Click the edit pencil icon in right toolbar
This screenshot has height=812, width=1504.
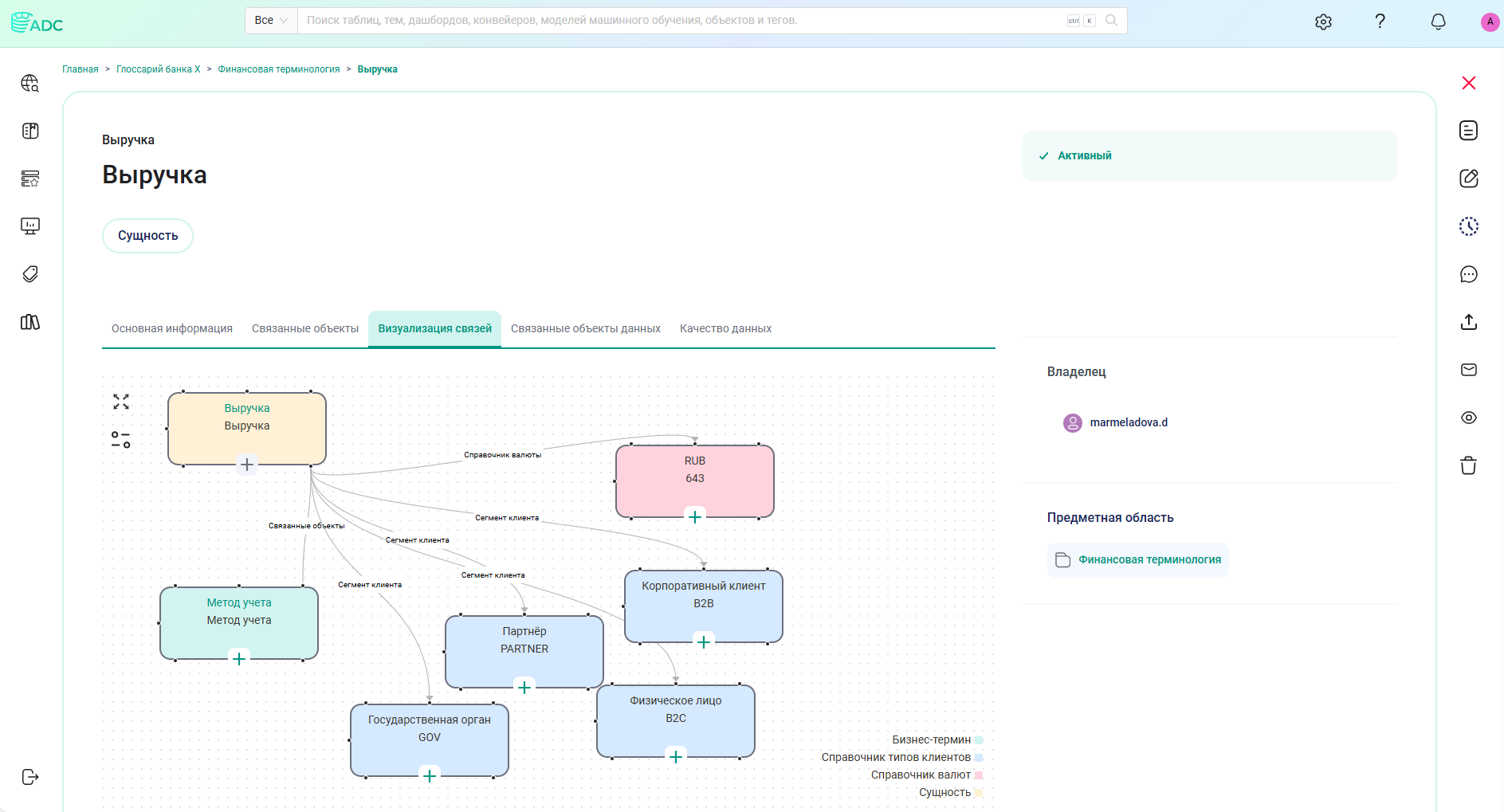coord(1469,178)
